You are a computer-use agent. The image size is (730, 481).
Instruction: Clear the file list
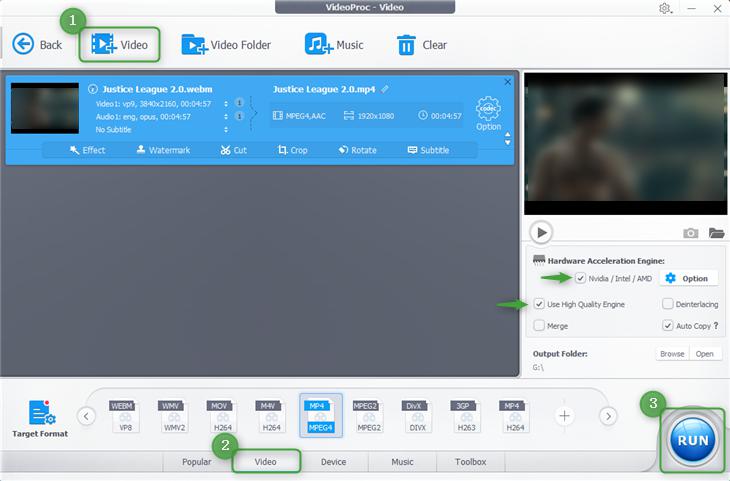(x=422, y=45)
